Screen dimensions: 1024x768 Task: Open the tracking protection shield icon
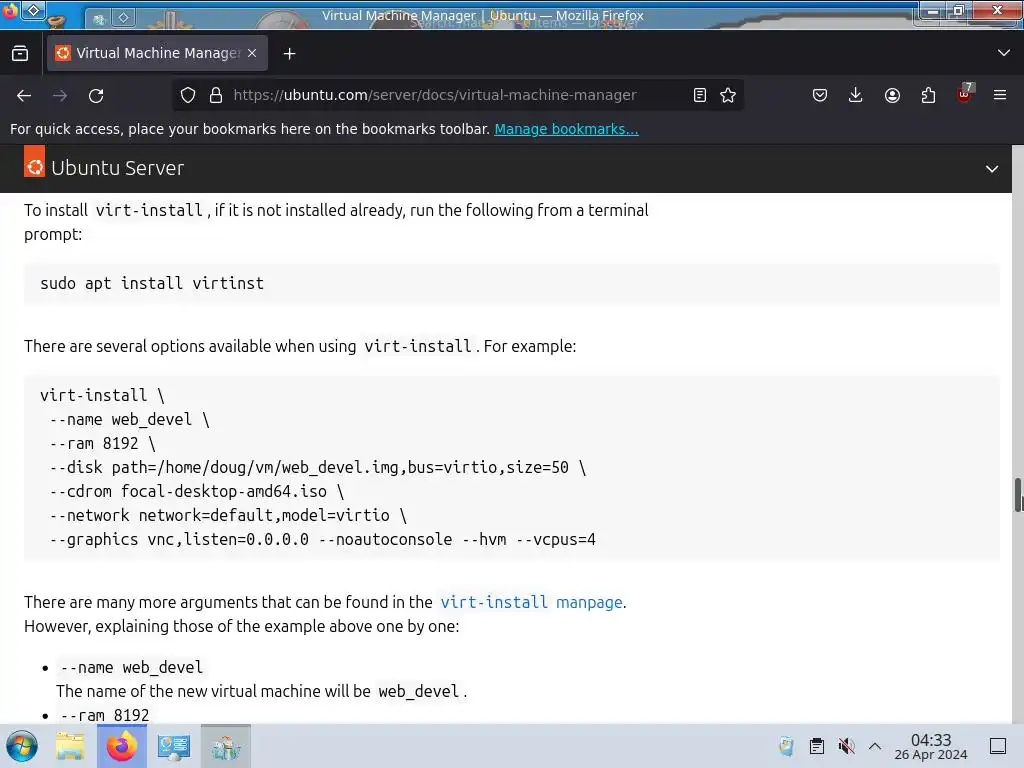click(x=188, y=95)
